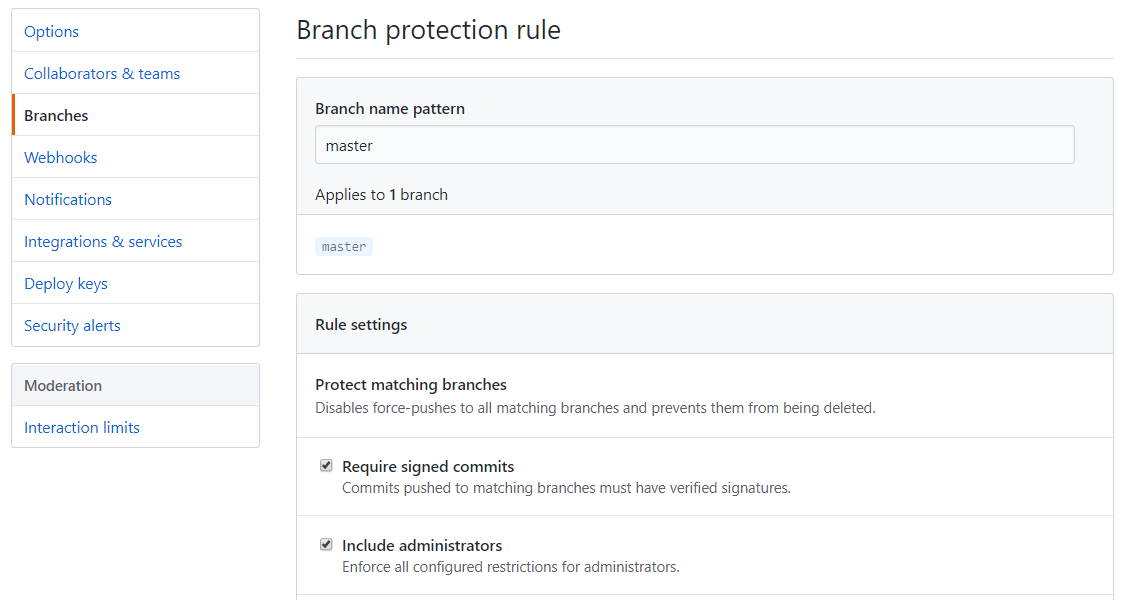Click the Protect matching branches heading

point(411,384)
